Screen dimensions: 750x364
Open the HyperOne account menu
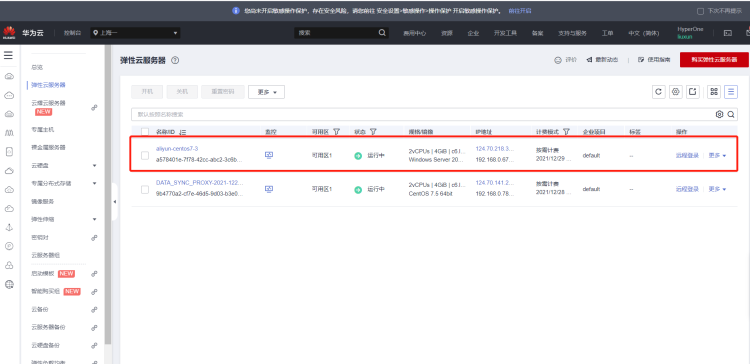coord(690,33)
